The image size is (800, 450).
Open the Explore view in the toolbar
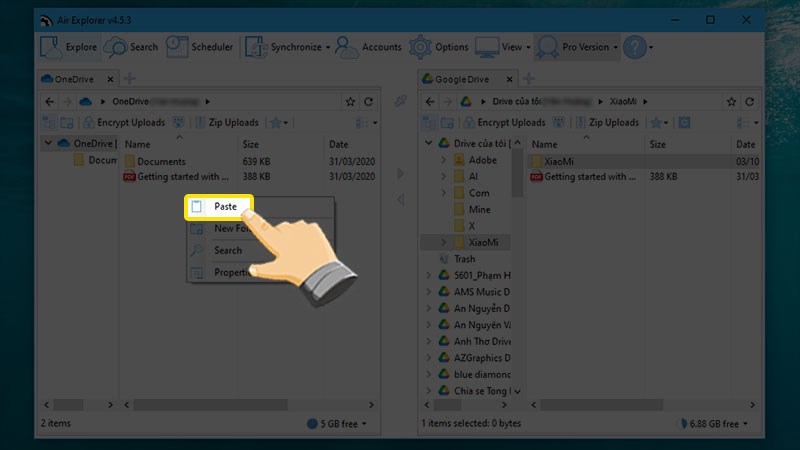pyautogui.click(x=69, y=47)
